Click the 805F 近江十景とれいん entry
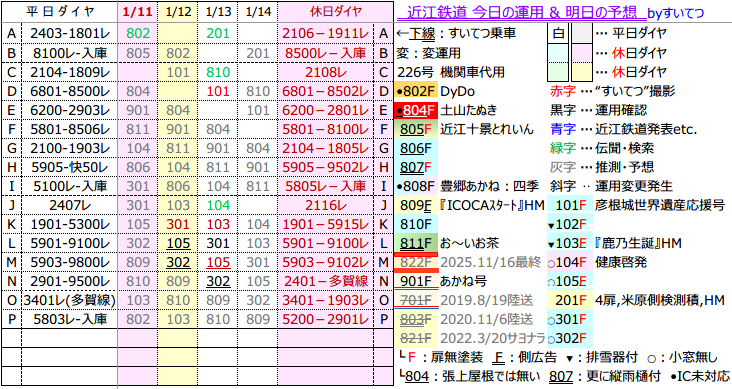This screenshot has height=389, width=732. 464,129
